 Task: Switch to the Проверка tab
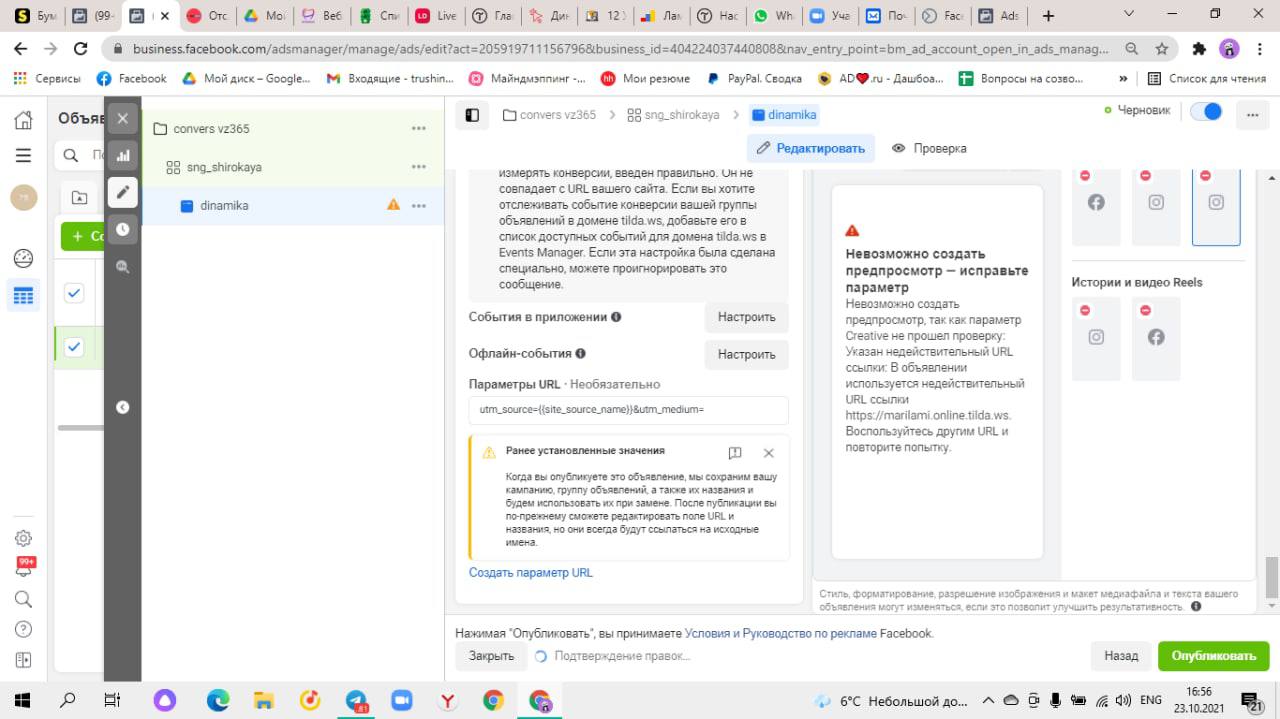[929, 148]
